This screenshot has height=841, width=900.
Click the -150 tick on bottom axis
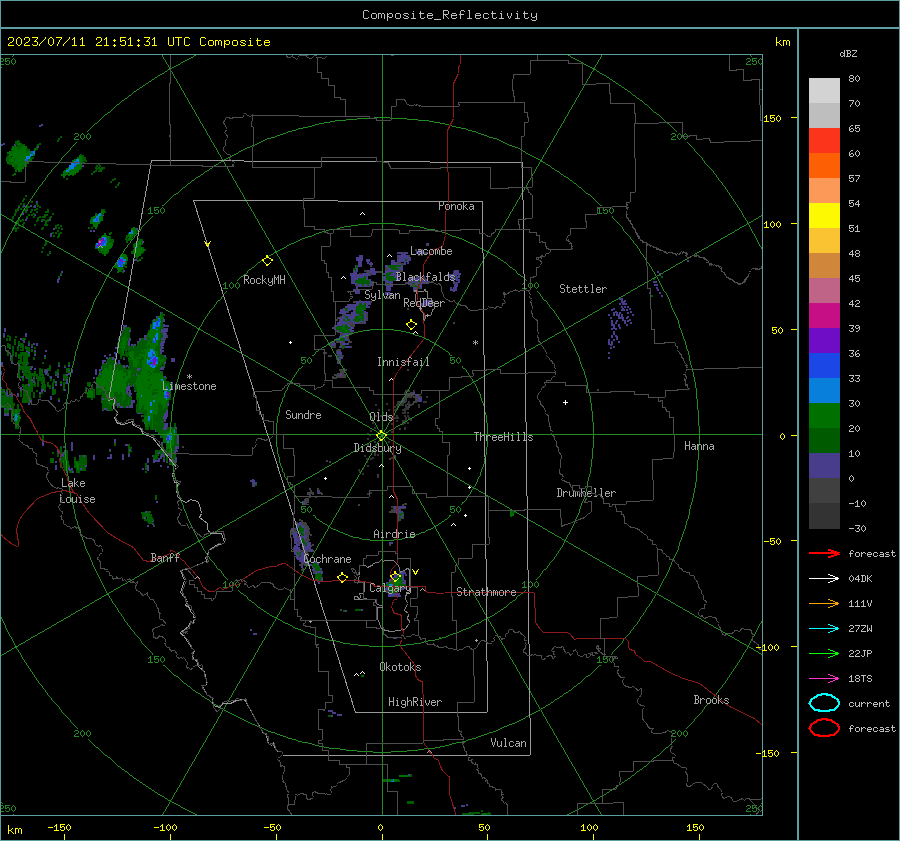pos(59,827)
